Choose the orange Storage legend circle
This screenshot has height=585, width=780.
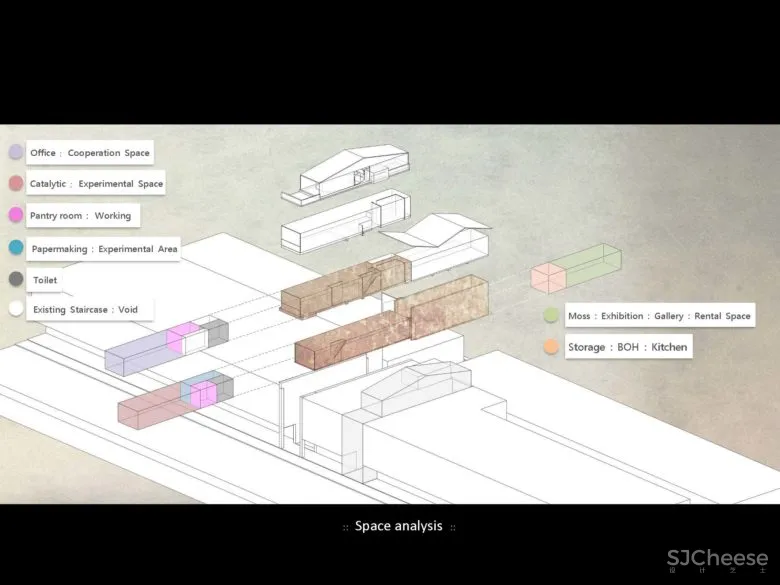click(x=551, y=346)
